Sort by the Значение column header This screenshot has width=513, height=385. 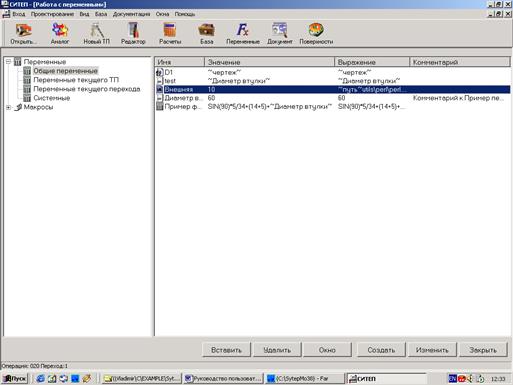pos(269,62)
